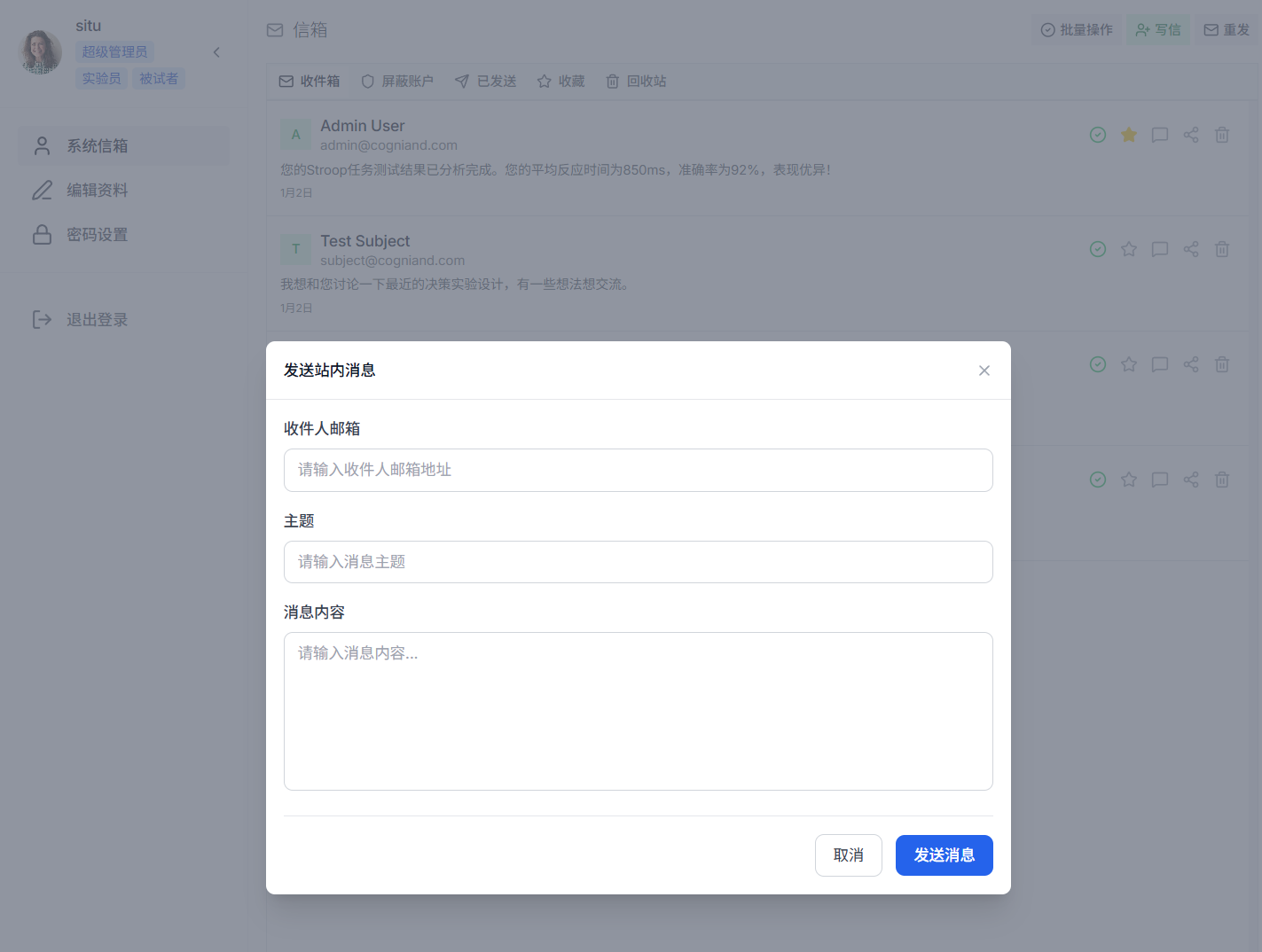Click the 超级管理员 role badge
The image size is (1262, 952).
(115, 52)
